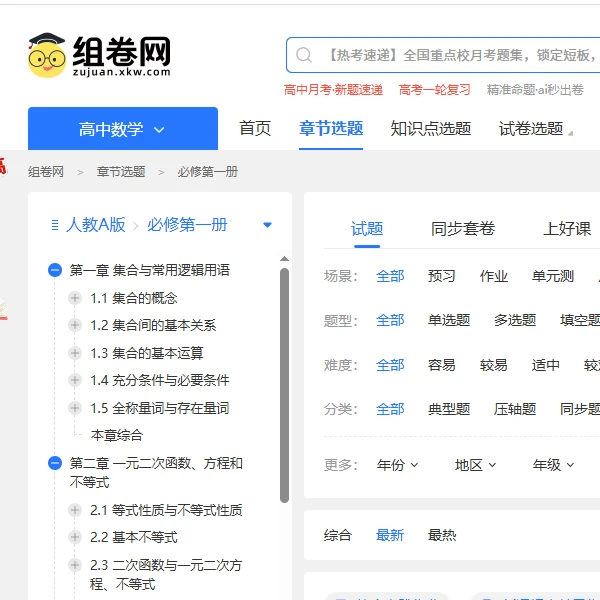The height and width of the screenshot is (600, 600).
Task: Click 章节选题 breadcrumb link
Action: coord(121,172)
